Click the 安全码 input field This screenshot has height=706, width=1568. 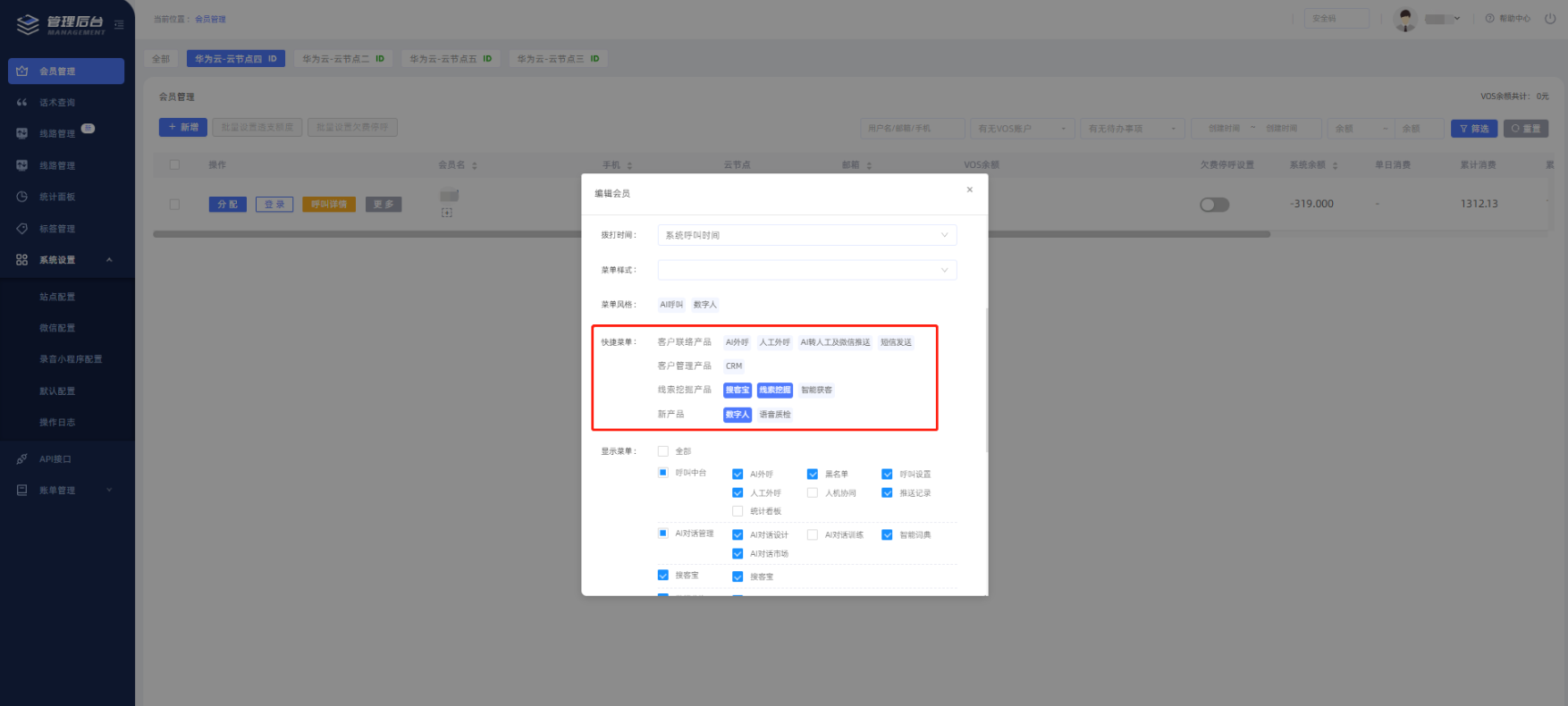point(1336,19)
